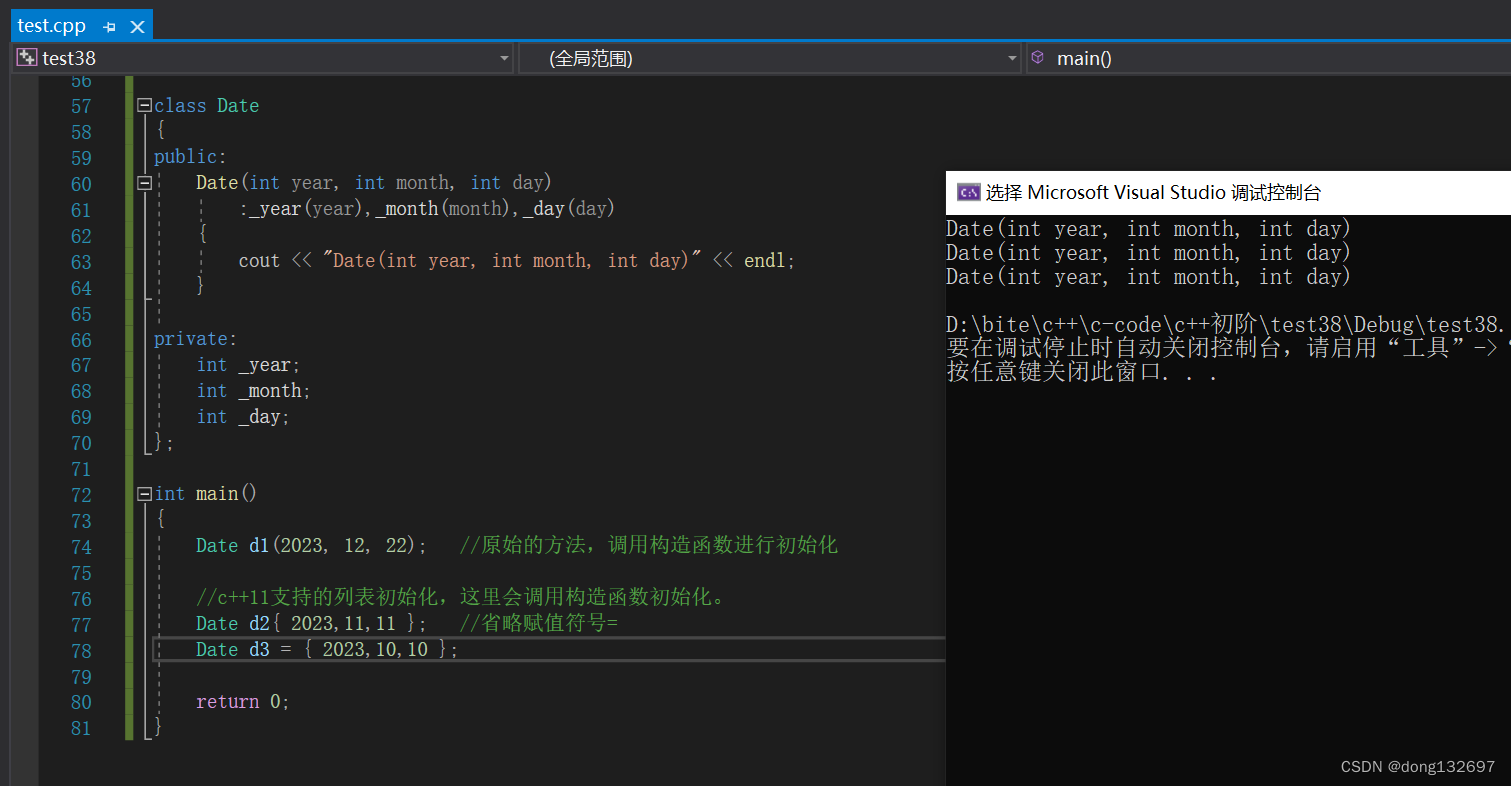
Task: Click line number 81 in the gutter
Action: [80, 728]
